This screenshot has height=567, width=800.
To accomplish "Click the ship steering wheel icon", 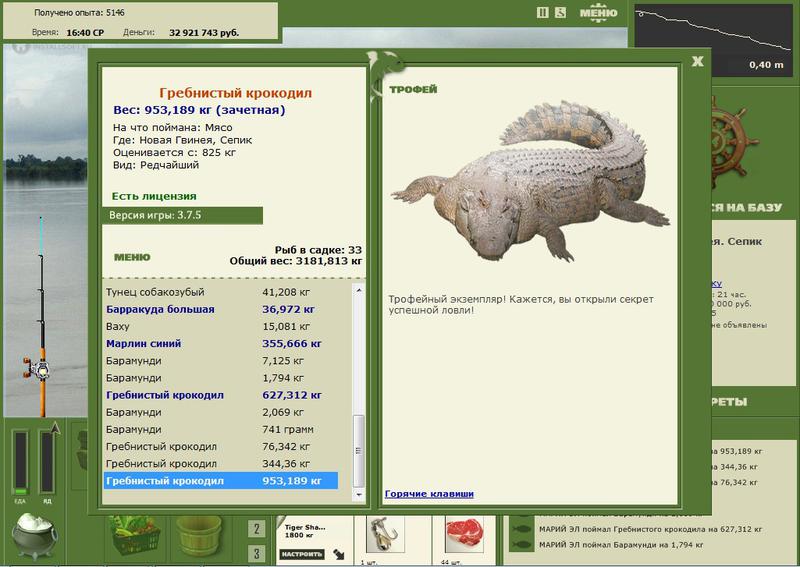I will 733,142.
